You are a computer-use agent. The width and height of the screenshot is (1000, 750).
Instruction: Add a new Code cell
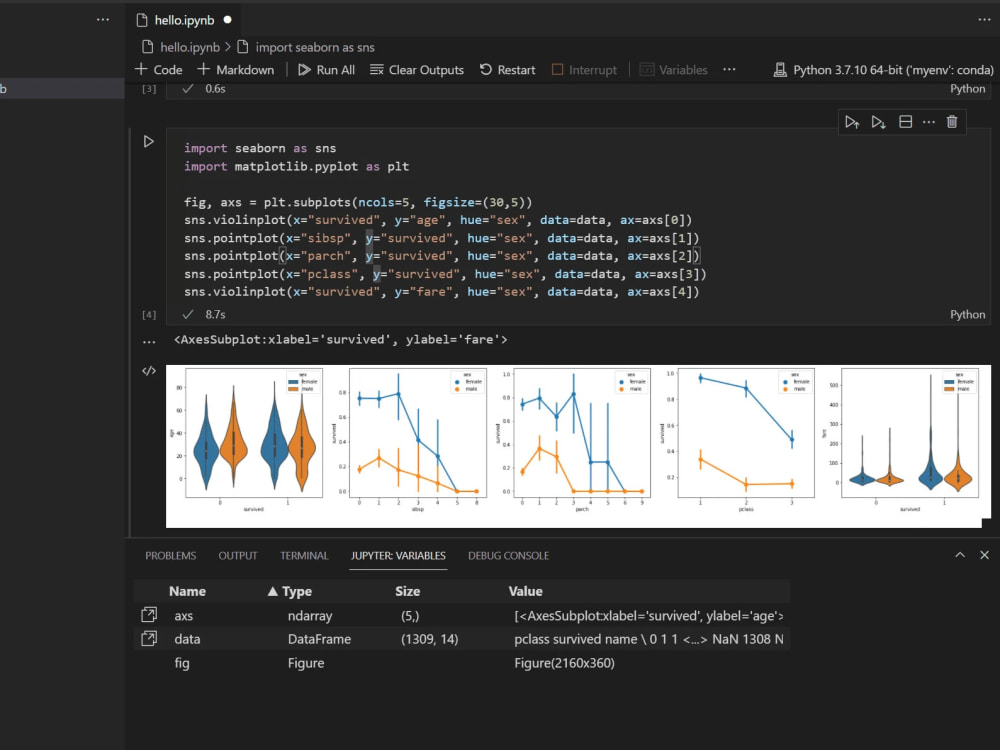click(x=159, y=70)
